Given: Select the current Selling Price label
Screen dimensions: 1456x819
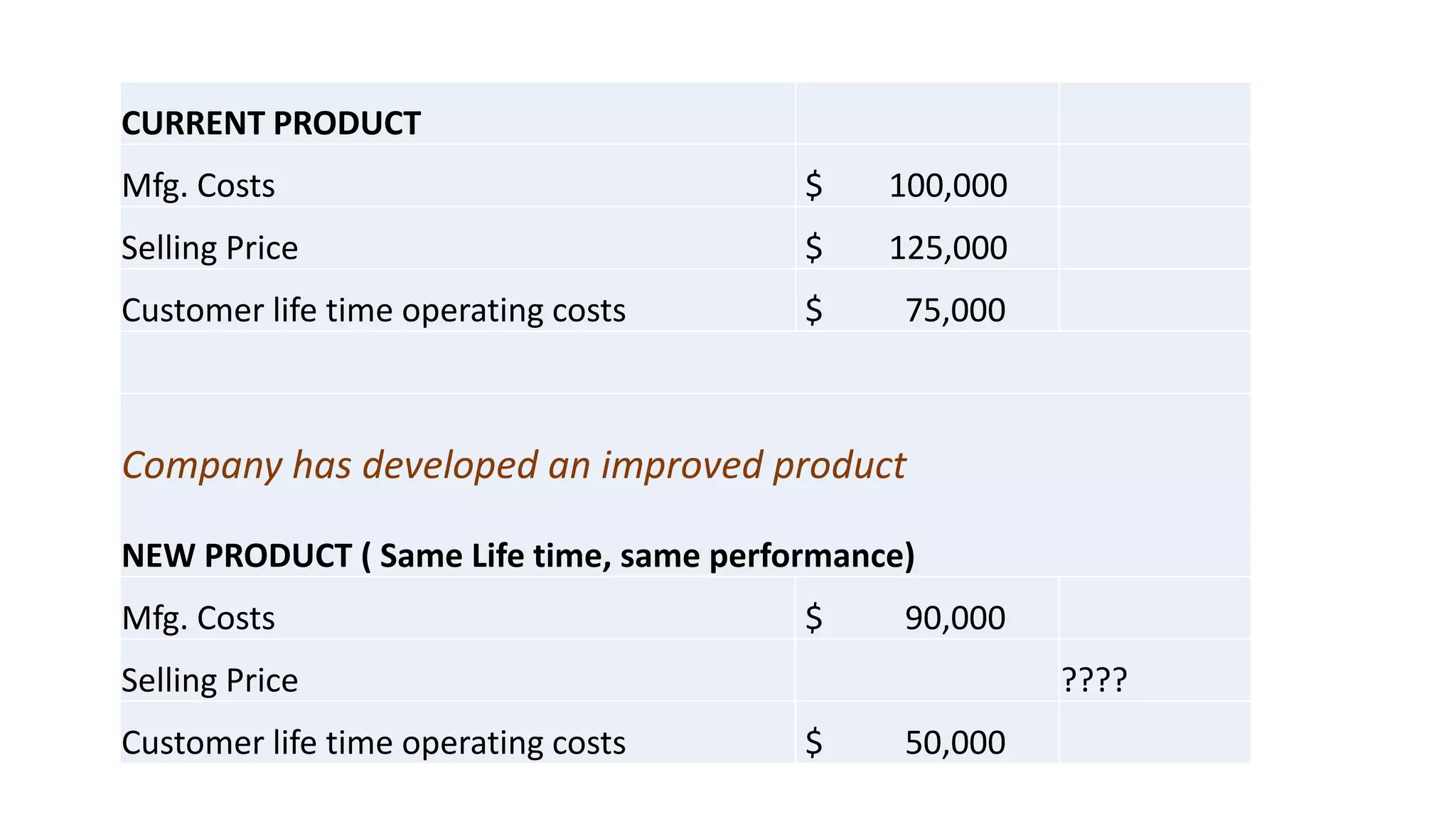Looking at the screenshot, I should 210,248.
